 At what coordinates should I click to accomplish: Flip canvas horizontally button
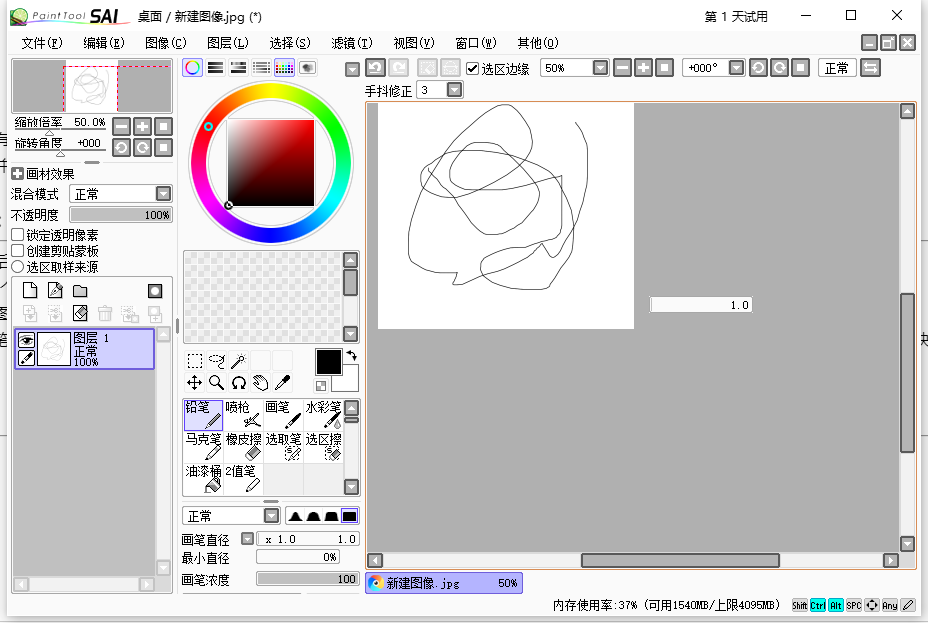[x=870, y=68]
